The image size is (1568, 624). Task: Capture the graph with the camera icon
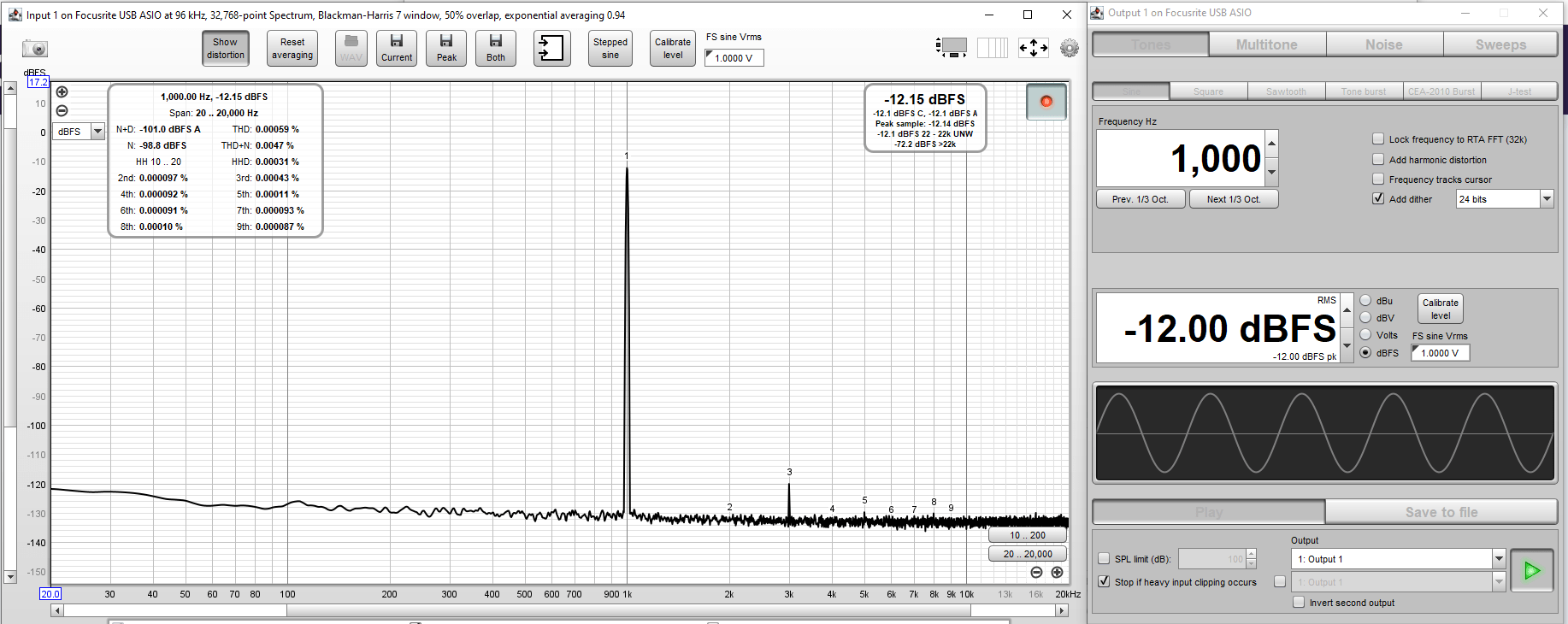pos(35,49)
